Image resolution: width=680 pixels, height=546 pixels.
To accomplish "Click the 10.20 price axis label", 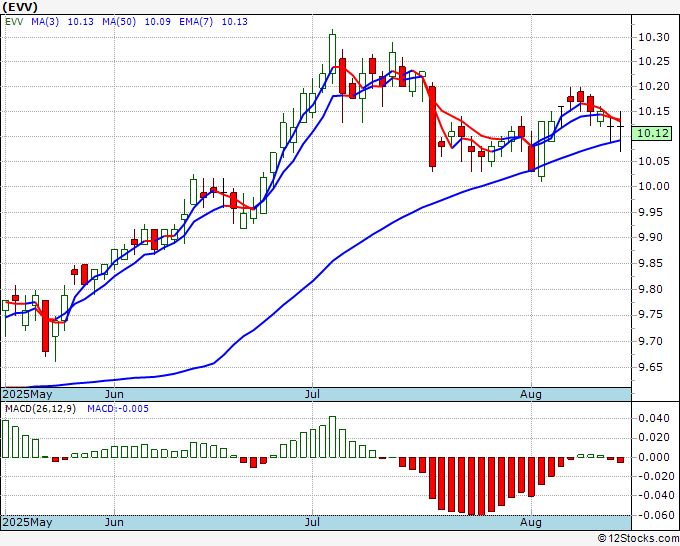I will pyautogui.click(x=654, y=86).
